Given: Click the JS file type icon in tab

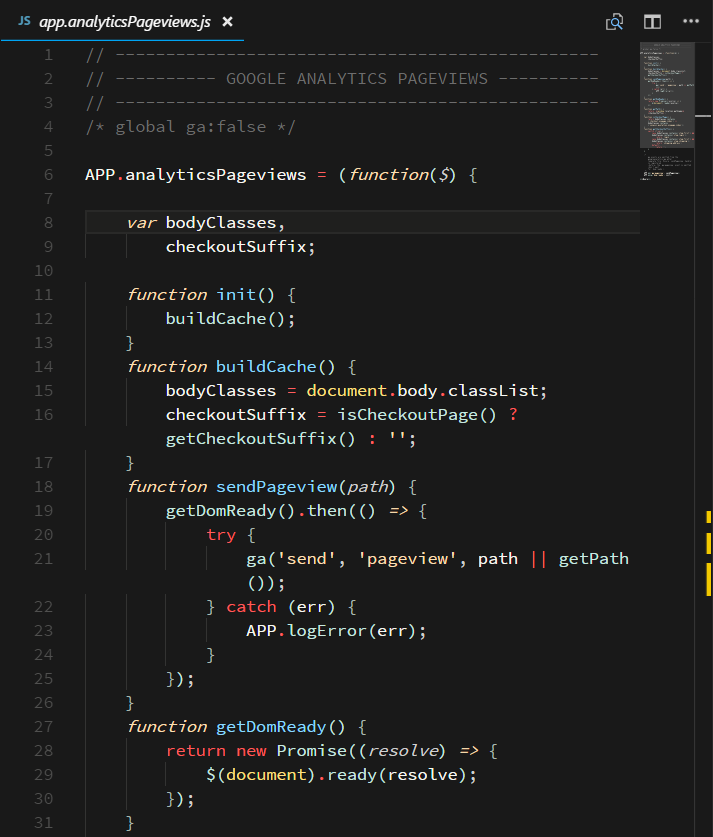Looking at the screenshot, I should pos(25,21).
